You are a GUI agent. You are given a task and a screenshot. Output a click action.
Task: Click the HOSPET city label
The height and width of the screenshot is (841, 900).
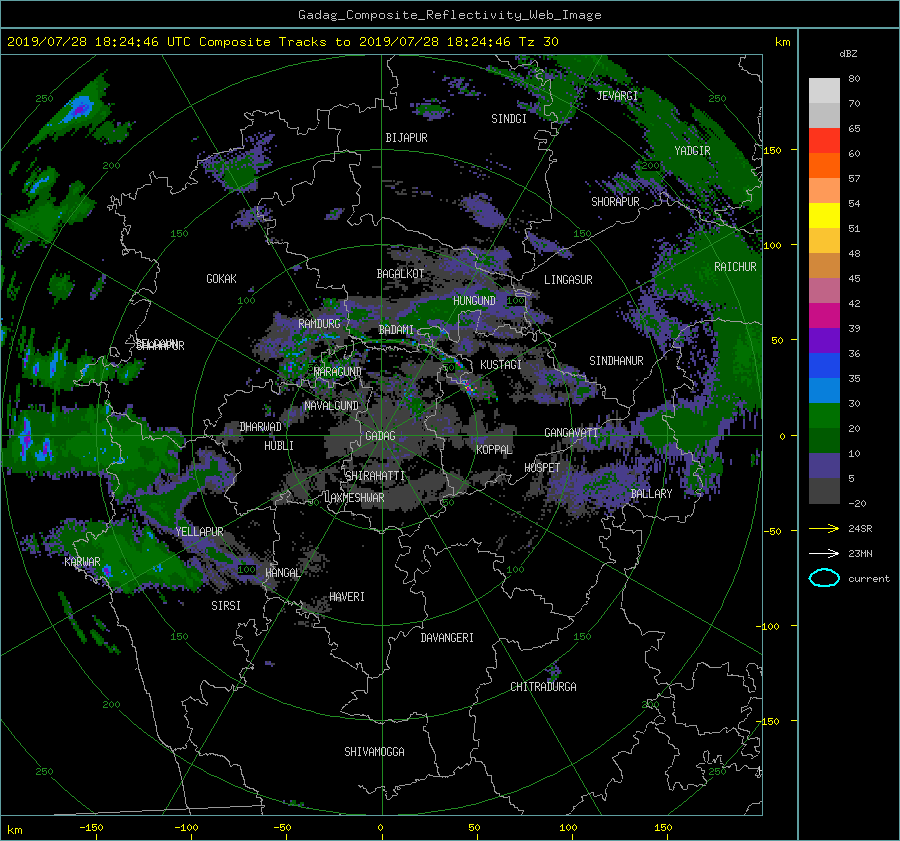click(x=542, y=468)
